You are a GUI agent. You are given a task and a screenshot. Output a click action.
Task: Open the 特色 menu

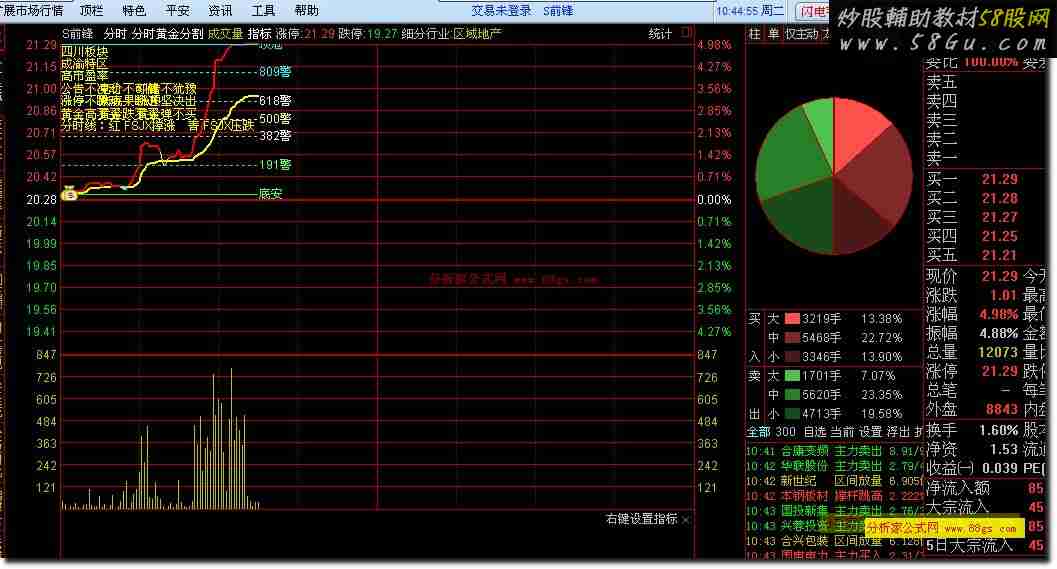point(134,10)
